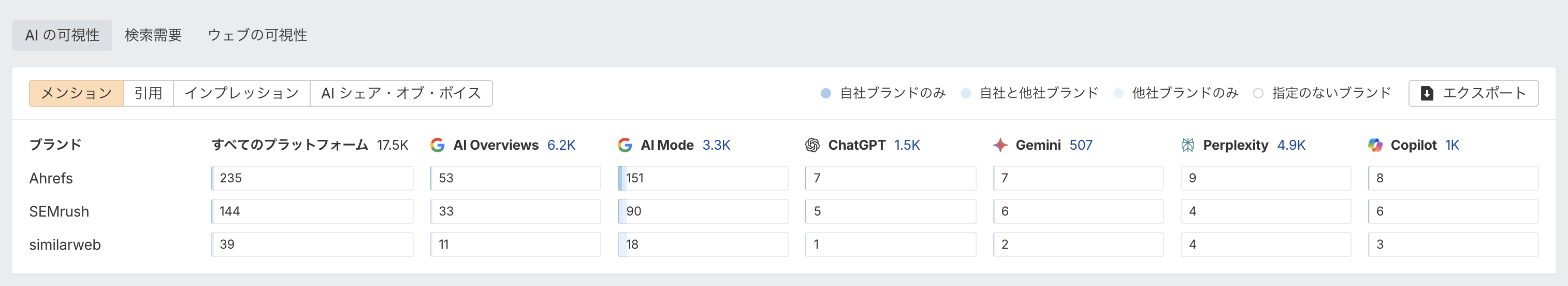Click Ahrefs AI Mode bar showing 151
The image size is (1568, 286).
click(702, 178)
